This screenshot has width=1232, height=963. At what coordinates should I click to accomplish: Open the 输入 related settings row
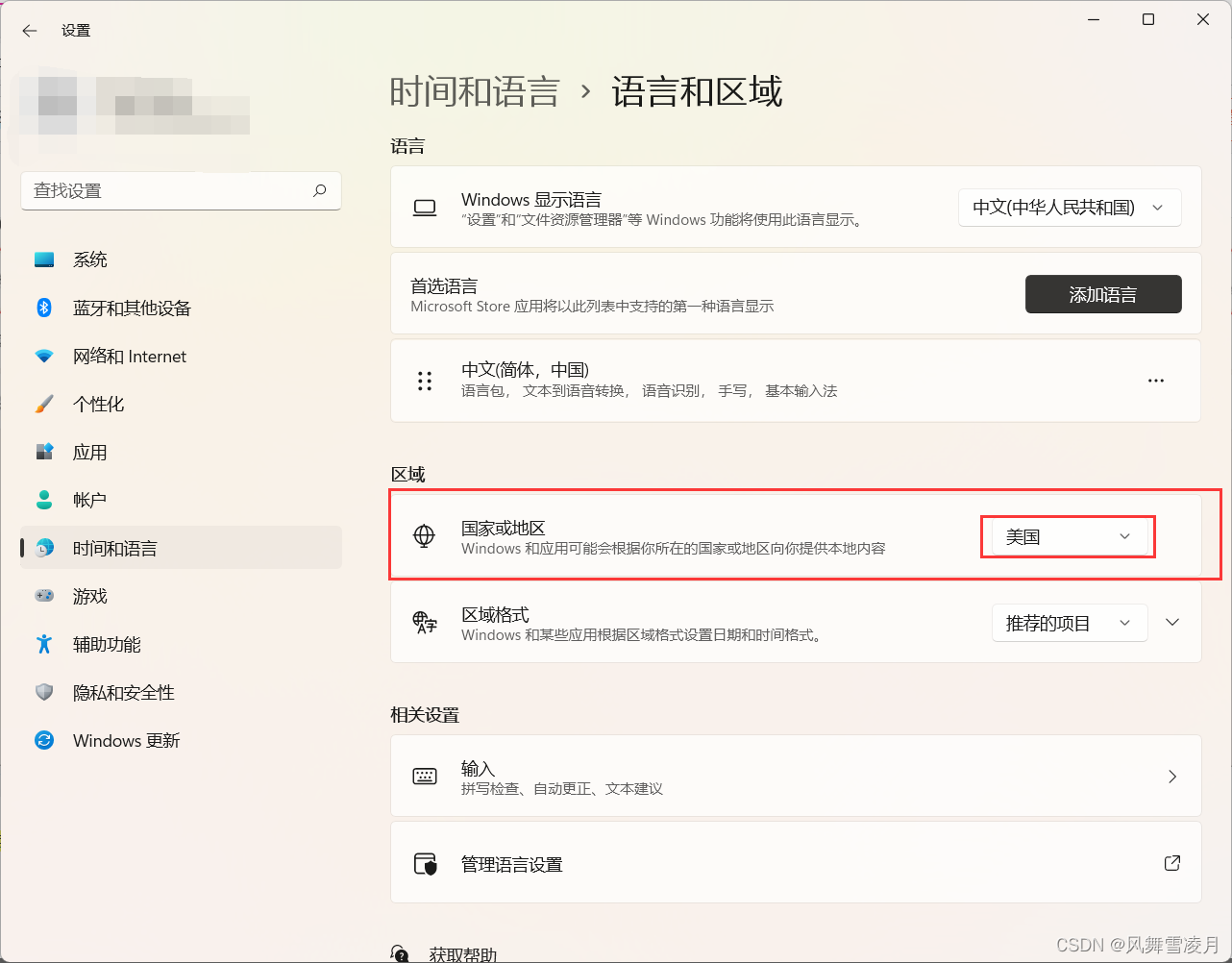(x=796, y=777)
